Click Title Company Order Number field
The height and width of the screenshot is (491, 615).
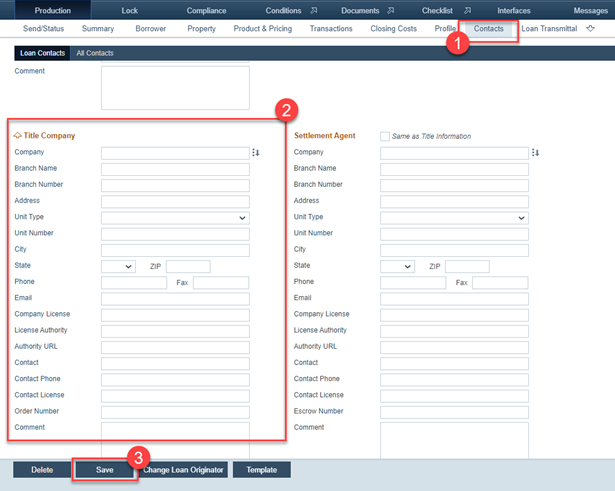pos(175,411)
